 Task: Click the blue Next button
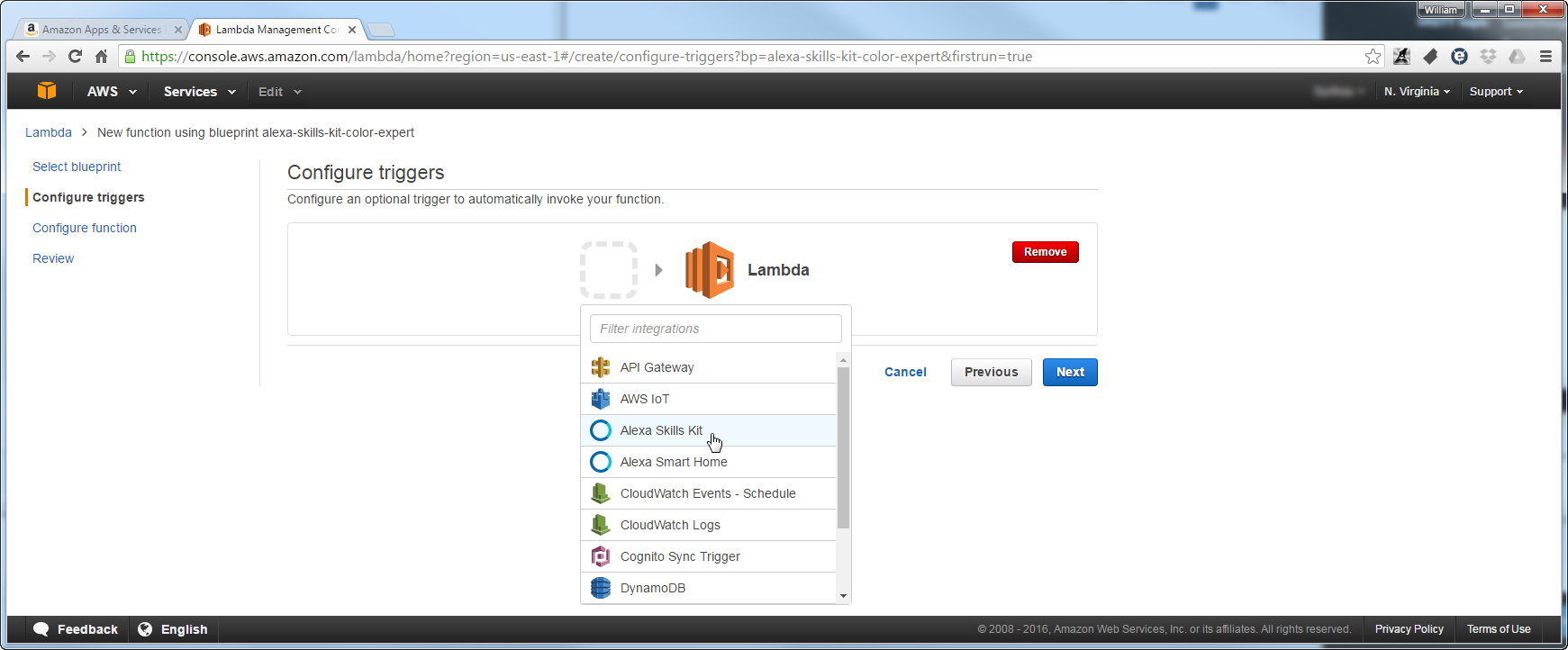[x=1070, y=372]
